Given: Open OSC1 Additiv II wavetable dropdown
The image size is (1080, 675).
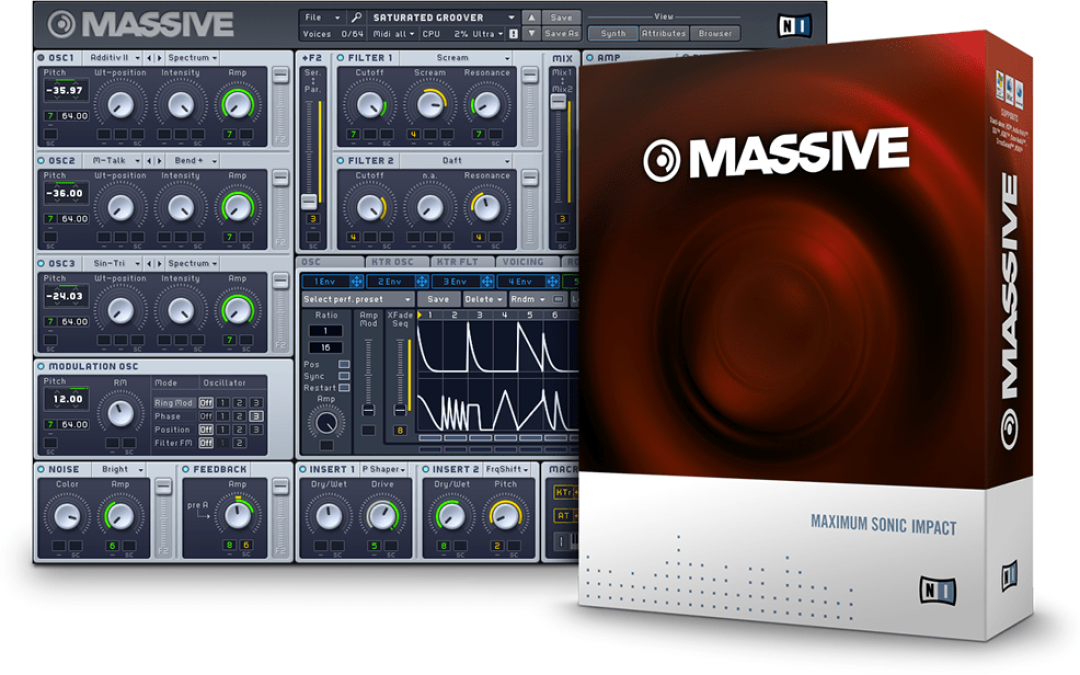Looking at the screenshot, I should tap(114, 58).
